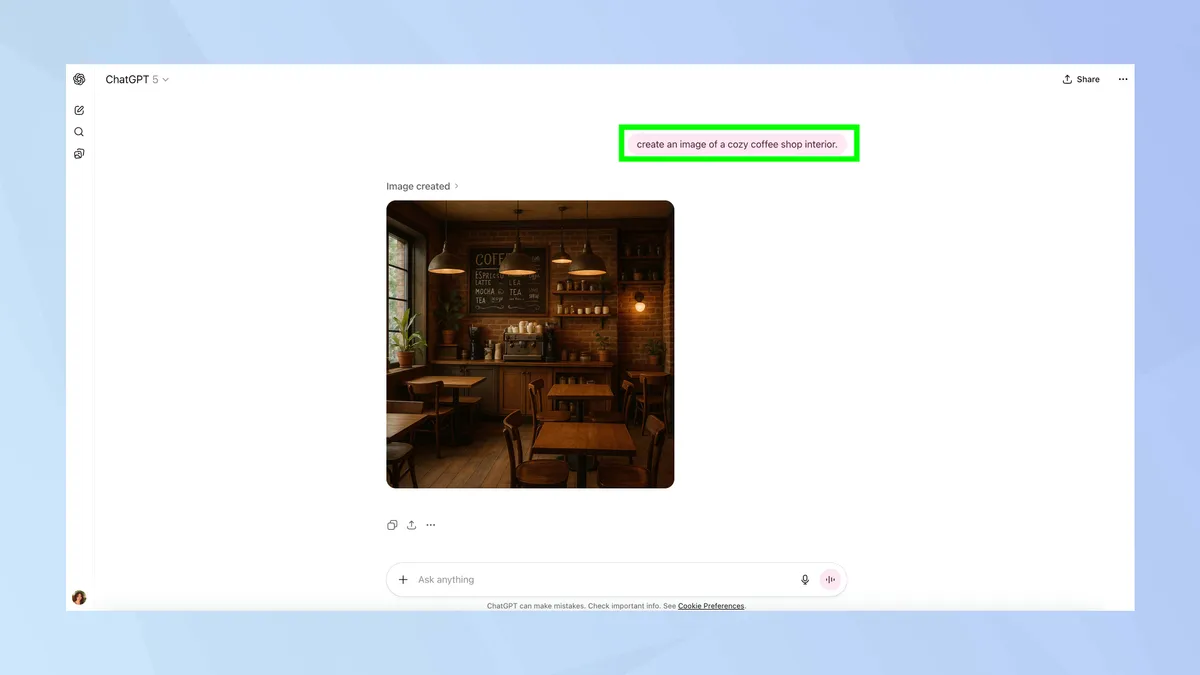Download the coffee shop image
The image size is (1200, 675).
click(x=411, y=524)
